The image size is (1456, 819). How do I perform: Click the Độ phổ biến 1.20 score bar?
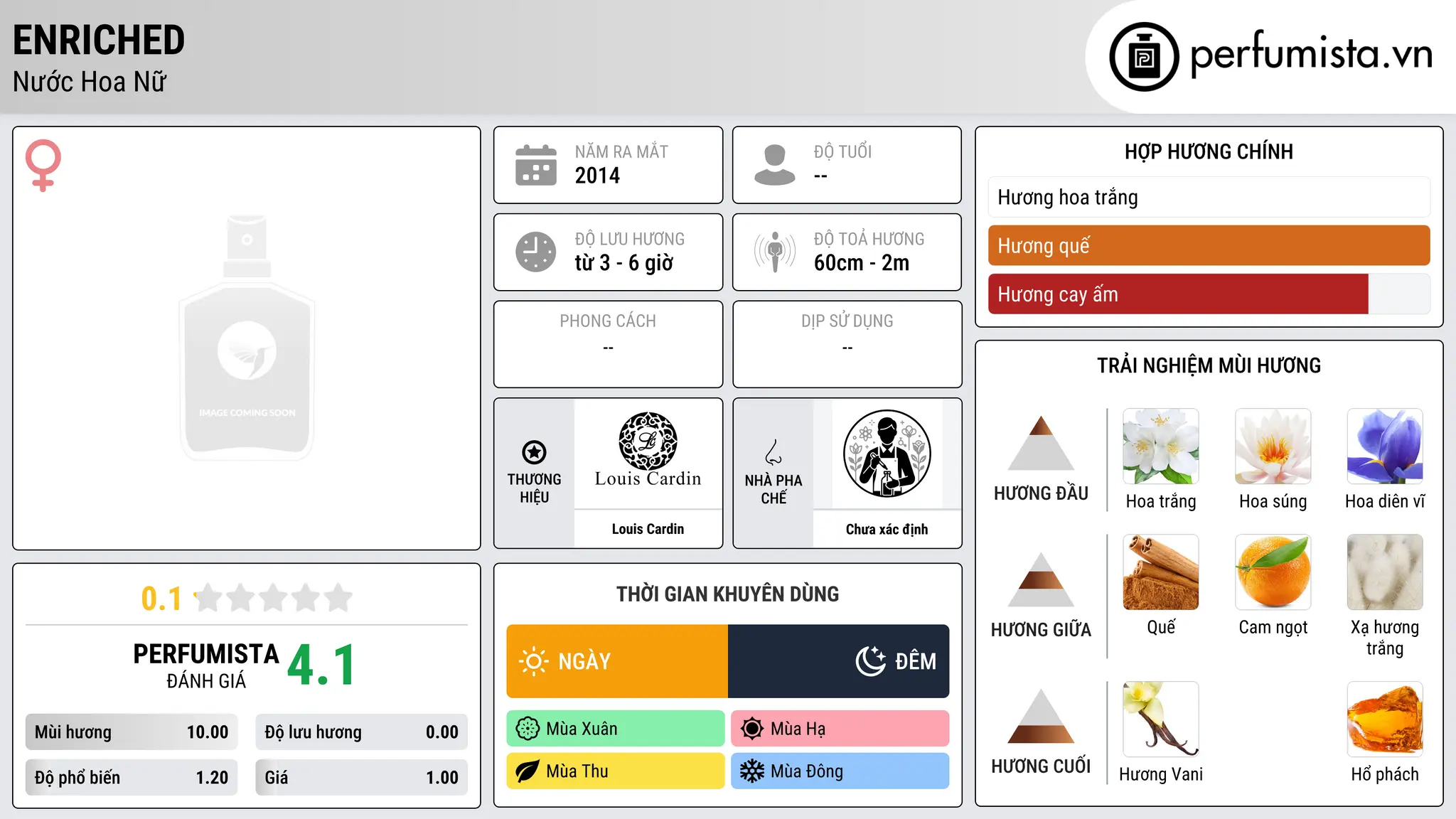(x=132, y=778)
